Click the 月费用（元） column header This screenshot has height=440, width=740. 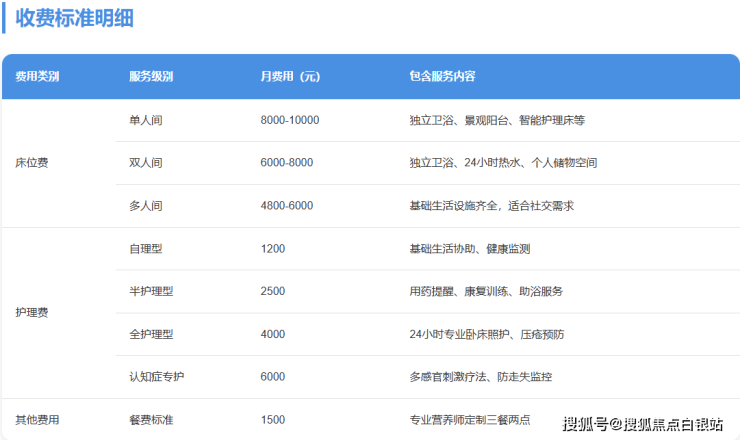coord(290,77)
